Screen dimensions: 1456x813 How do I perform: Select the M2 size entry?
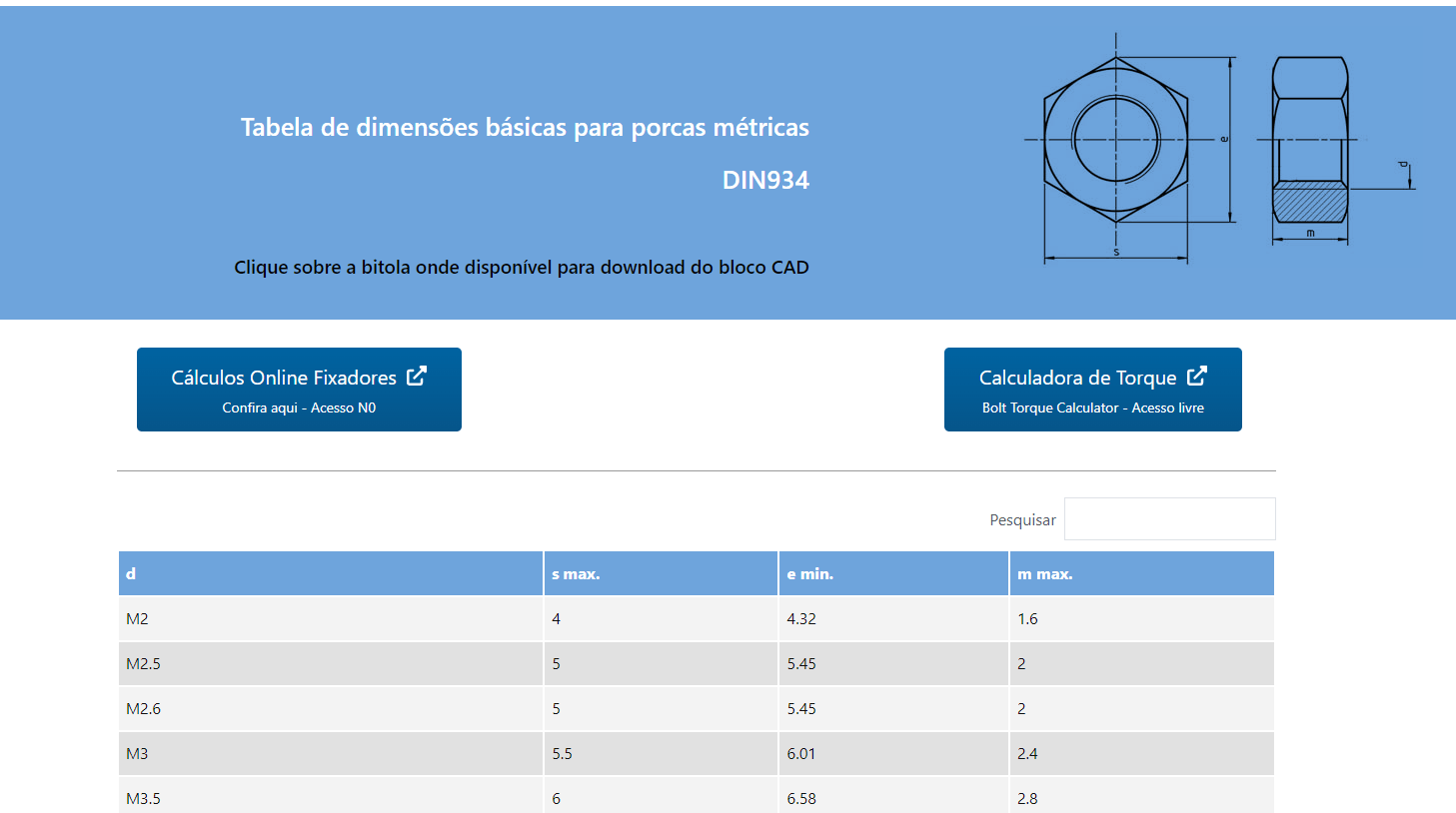(137, 619)
